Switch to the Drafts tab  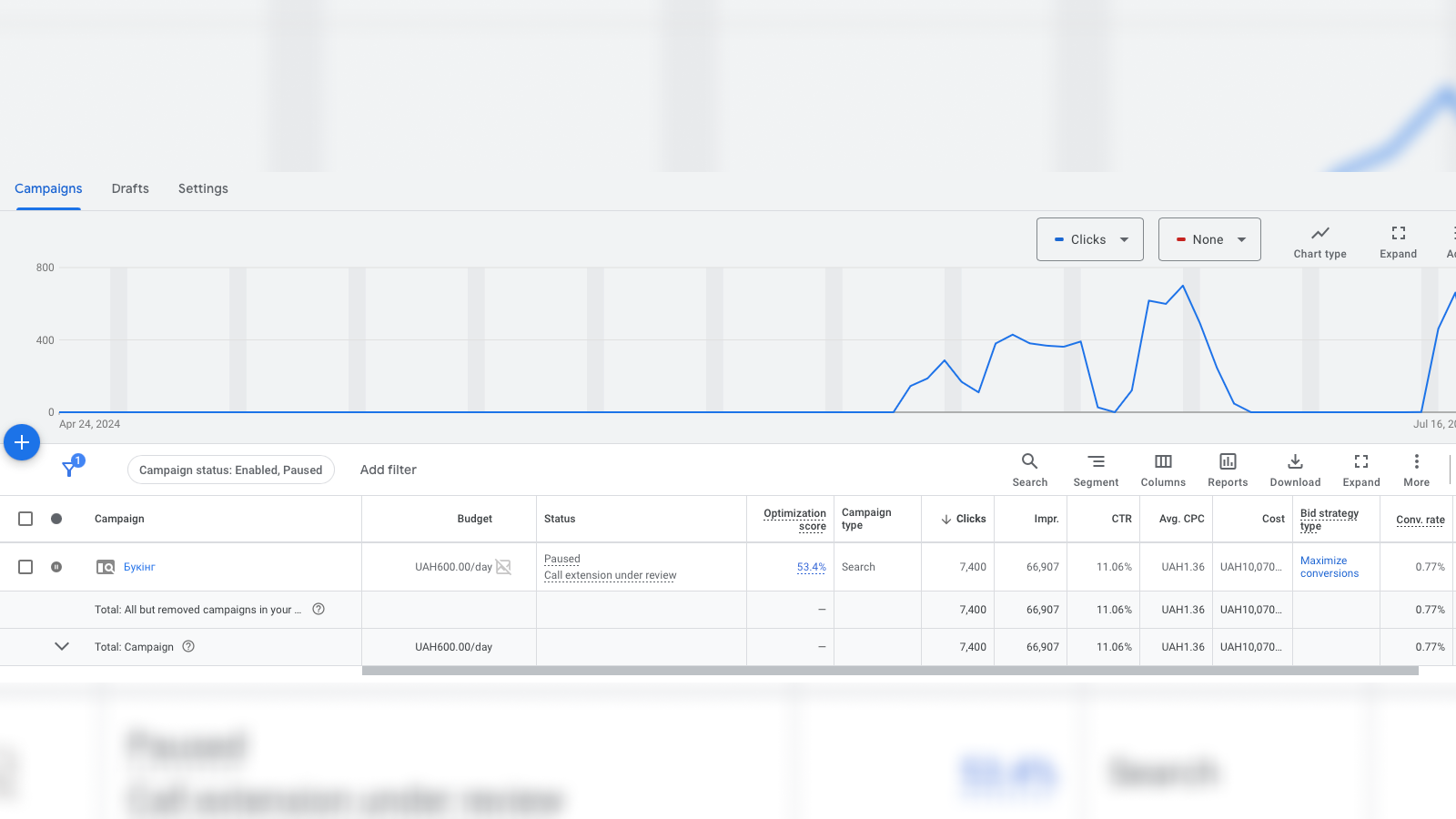coord(130,188)
